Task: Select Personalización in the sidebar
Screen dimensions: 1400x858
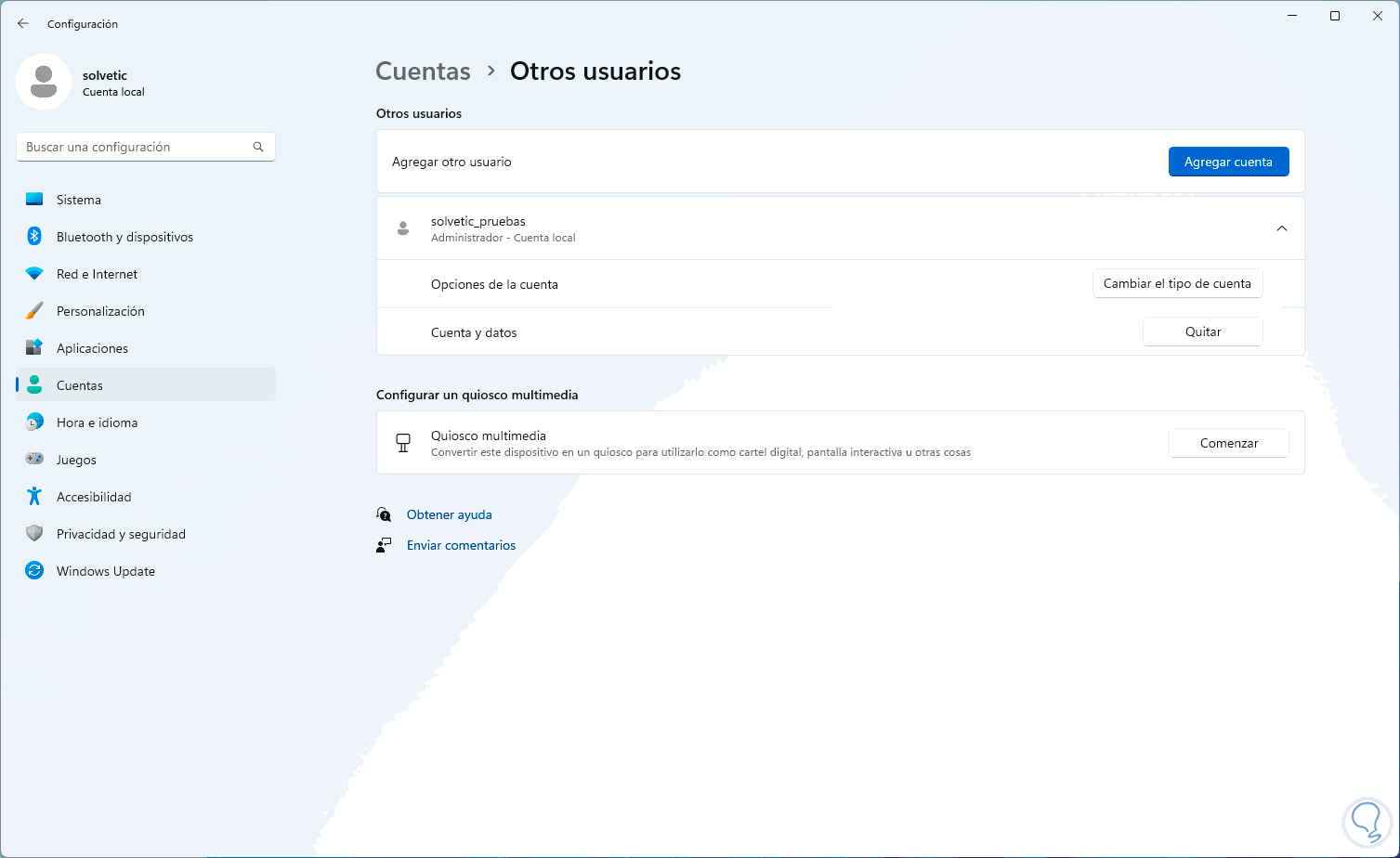Action: (146, 311)
